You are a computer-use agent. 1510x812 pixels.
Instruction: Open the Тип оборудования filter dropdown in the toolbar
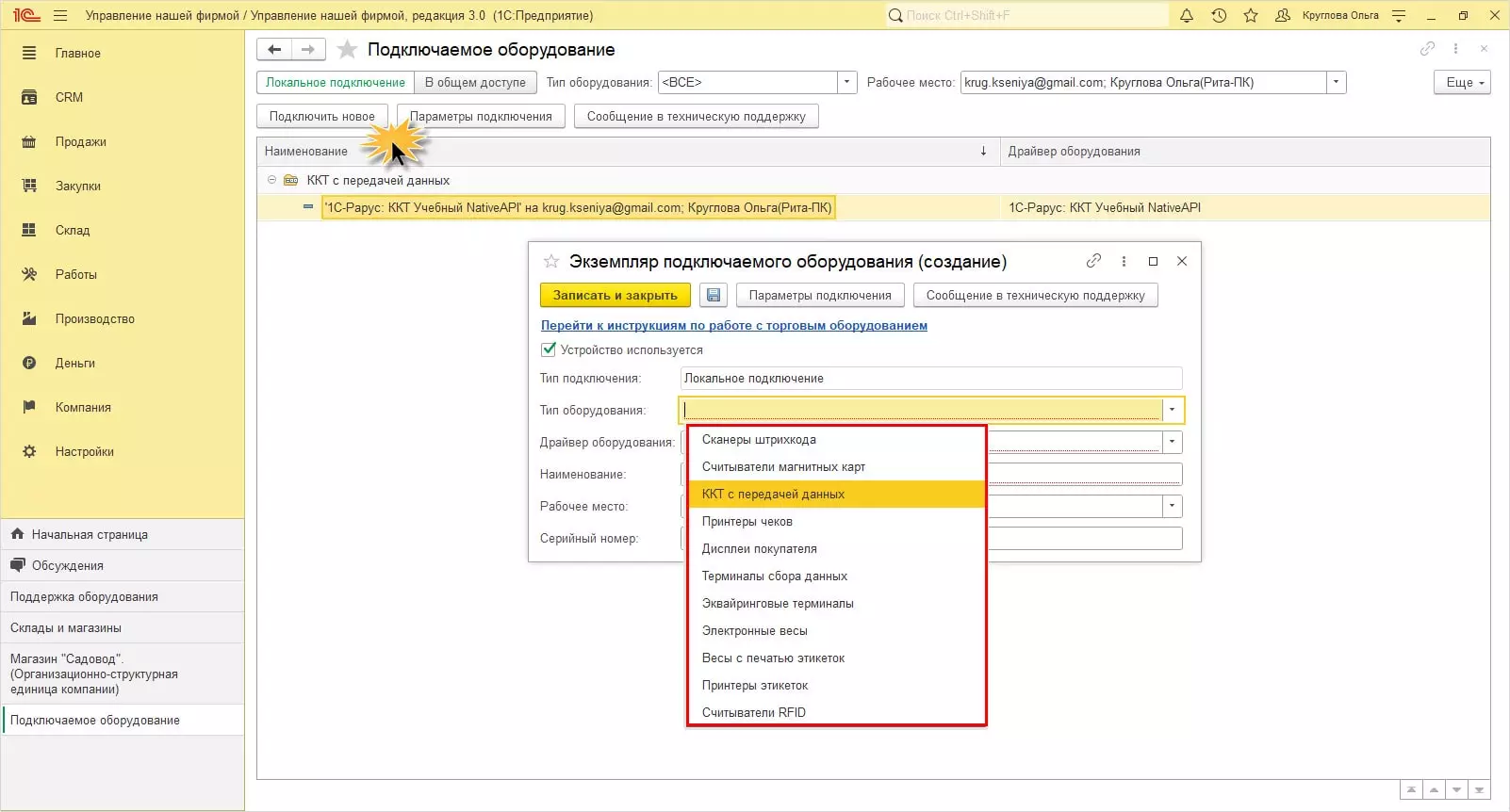(846, 82)
